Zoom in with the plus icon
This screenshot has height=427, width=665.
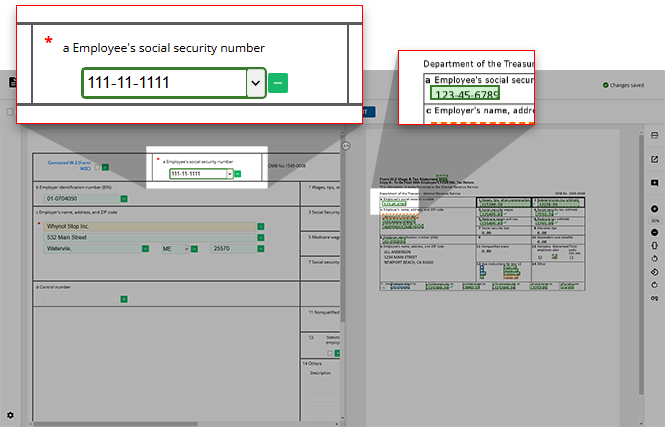[654, 209]
